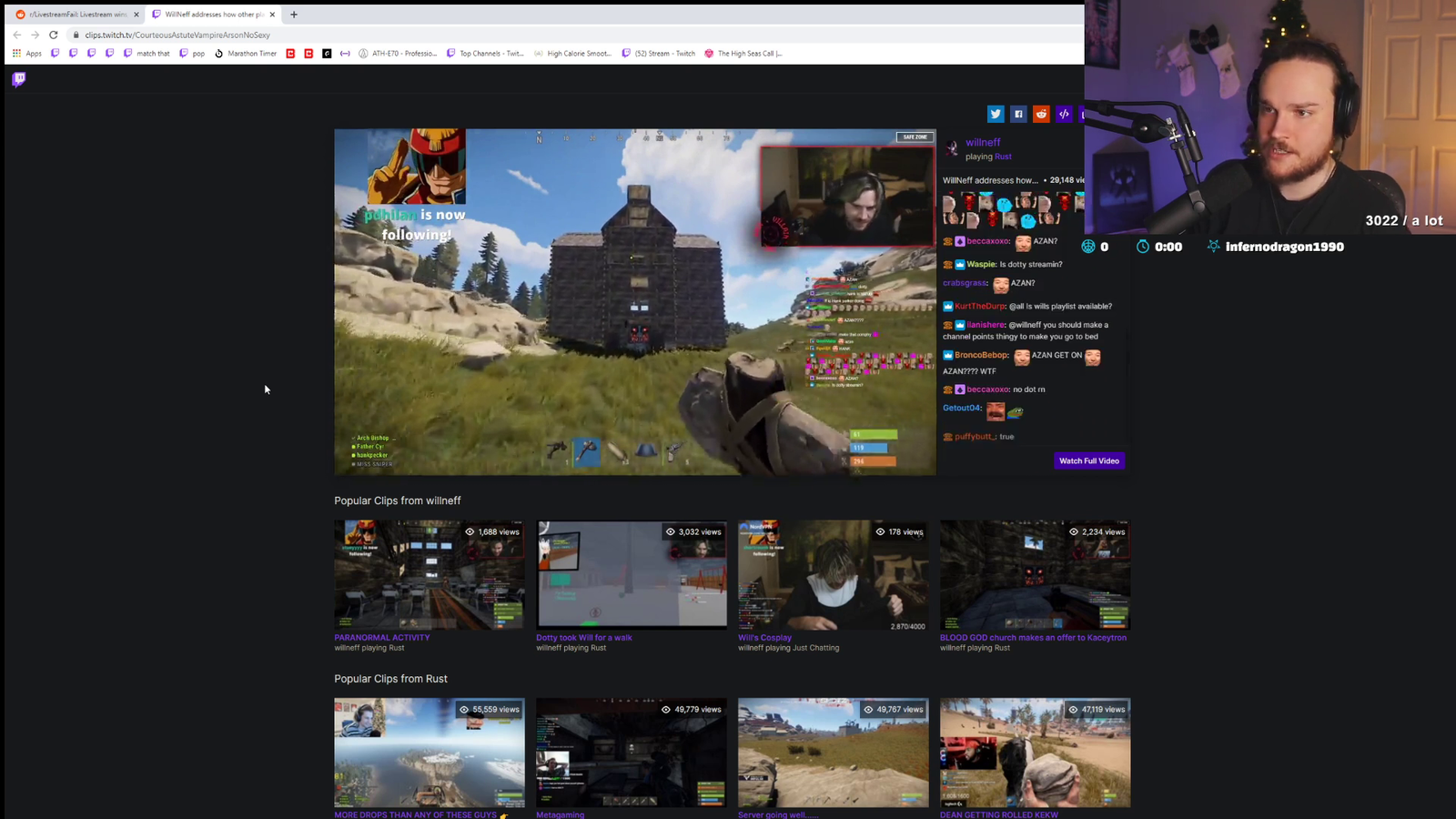
Task: Open the Rust clip thumbnail with 49,779 views
Action: point(632,753)
